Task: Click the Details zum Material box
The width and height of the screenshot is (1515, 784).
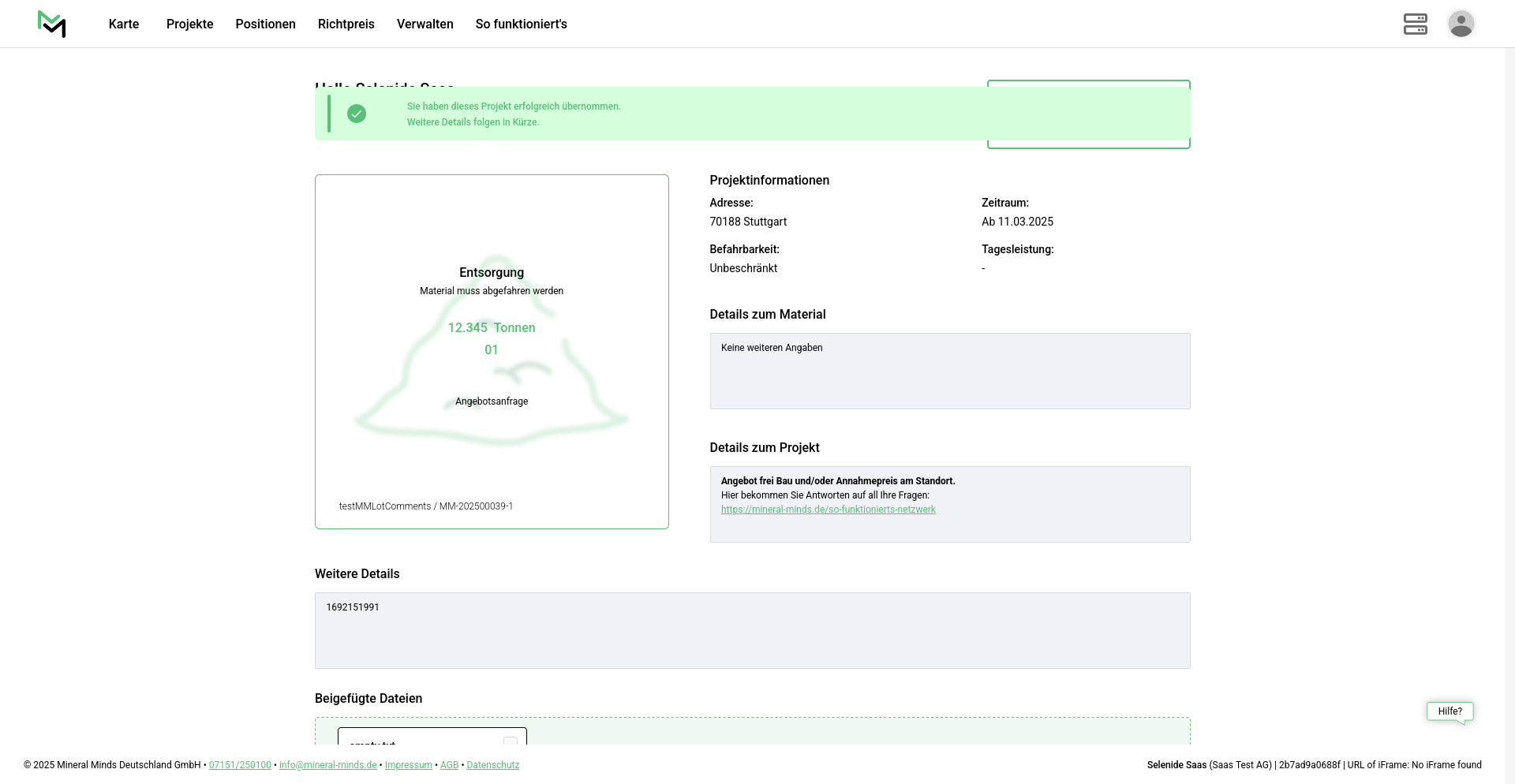Action: 949,371
